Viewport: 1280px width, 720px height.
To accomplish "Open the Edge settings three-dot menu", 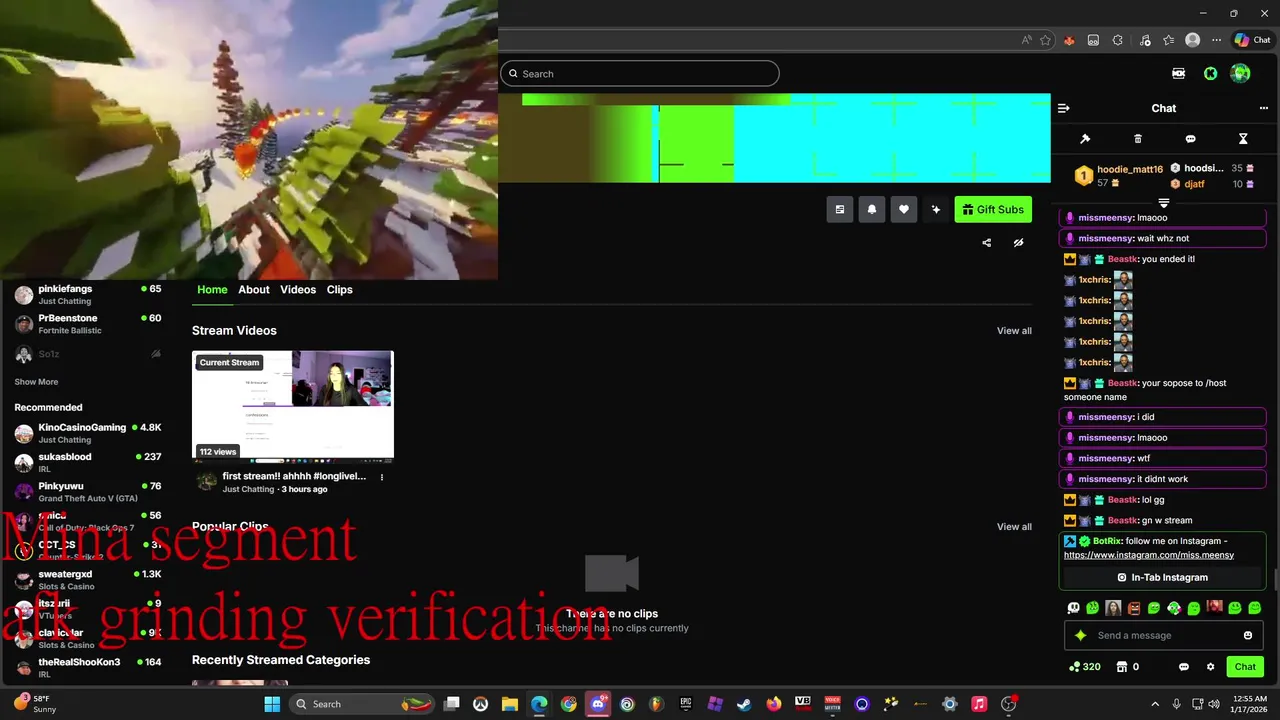I will [1217, 40].
